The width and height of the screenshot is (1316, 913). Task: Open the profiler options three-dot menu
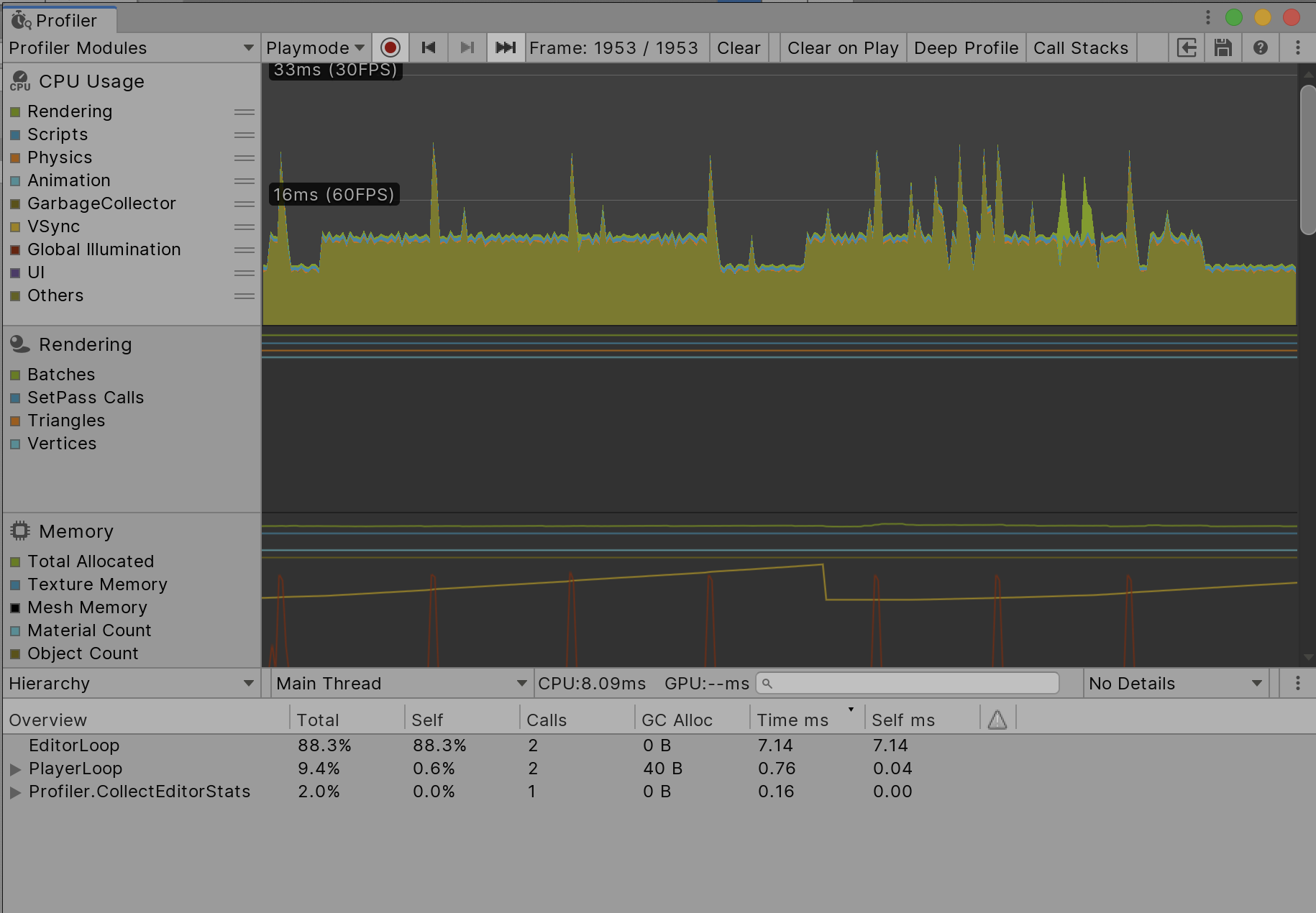click(x=1298, y=47)
